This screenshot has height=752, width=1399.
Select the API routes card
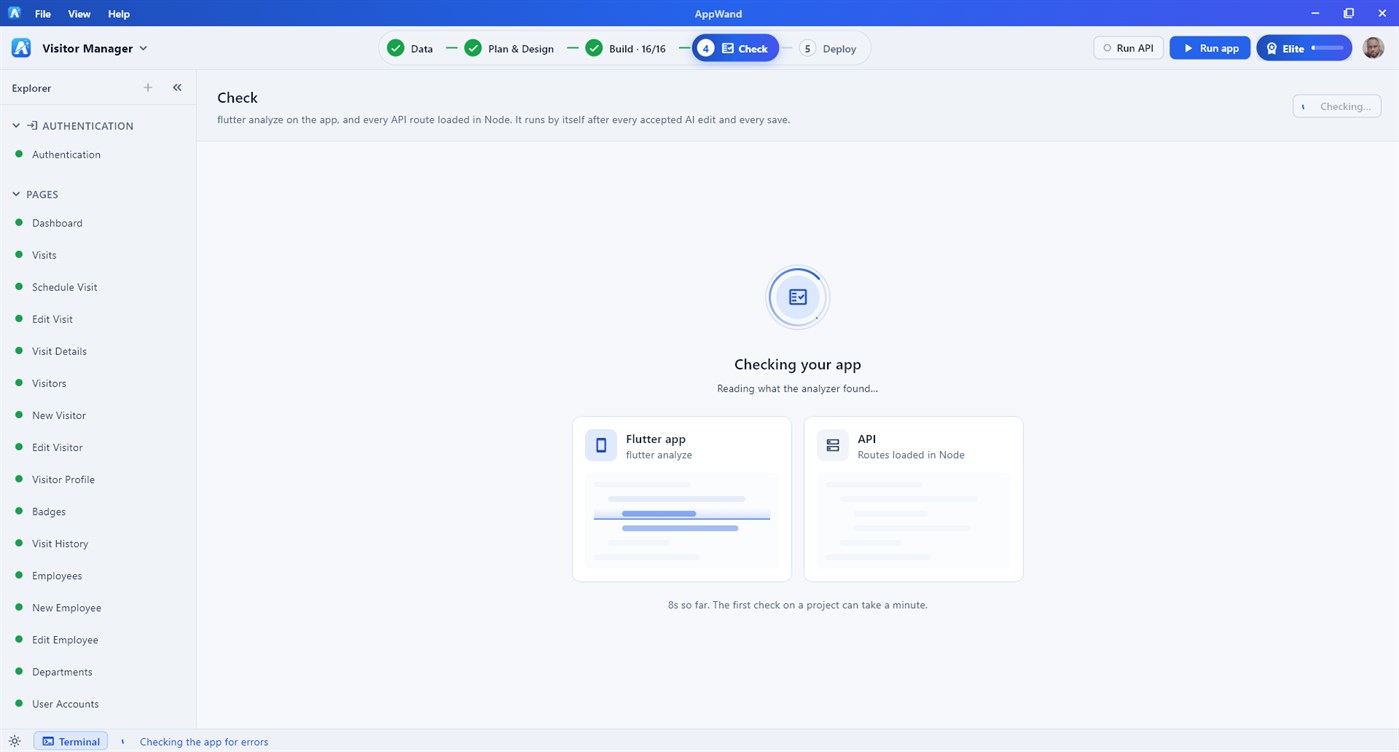pyautogui.click(x=914, y=499)
